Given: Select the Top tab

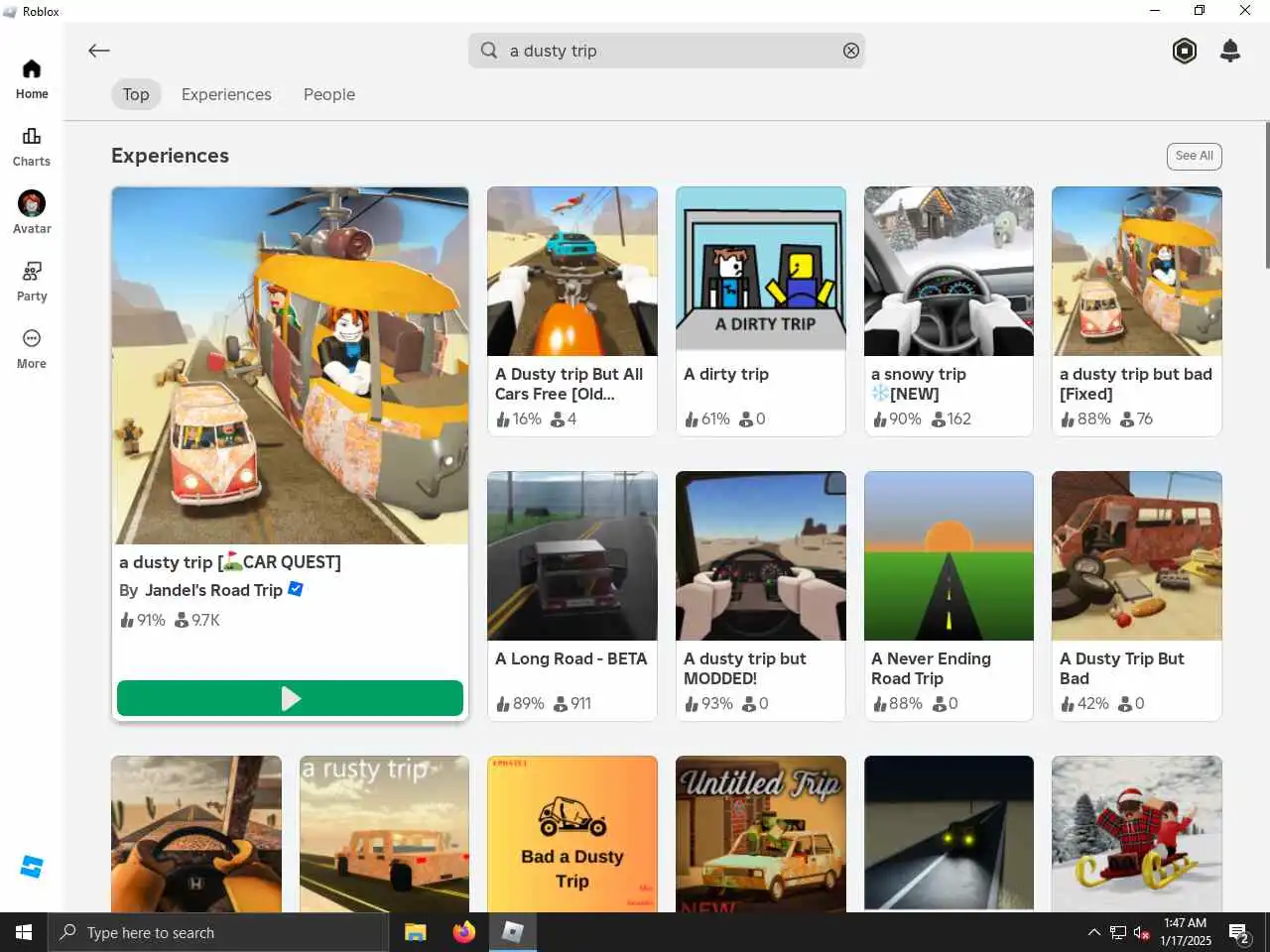Looking at the screenshot, I should pos(136,94).
